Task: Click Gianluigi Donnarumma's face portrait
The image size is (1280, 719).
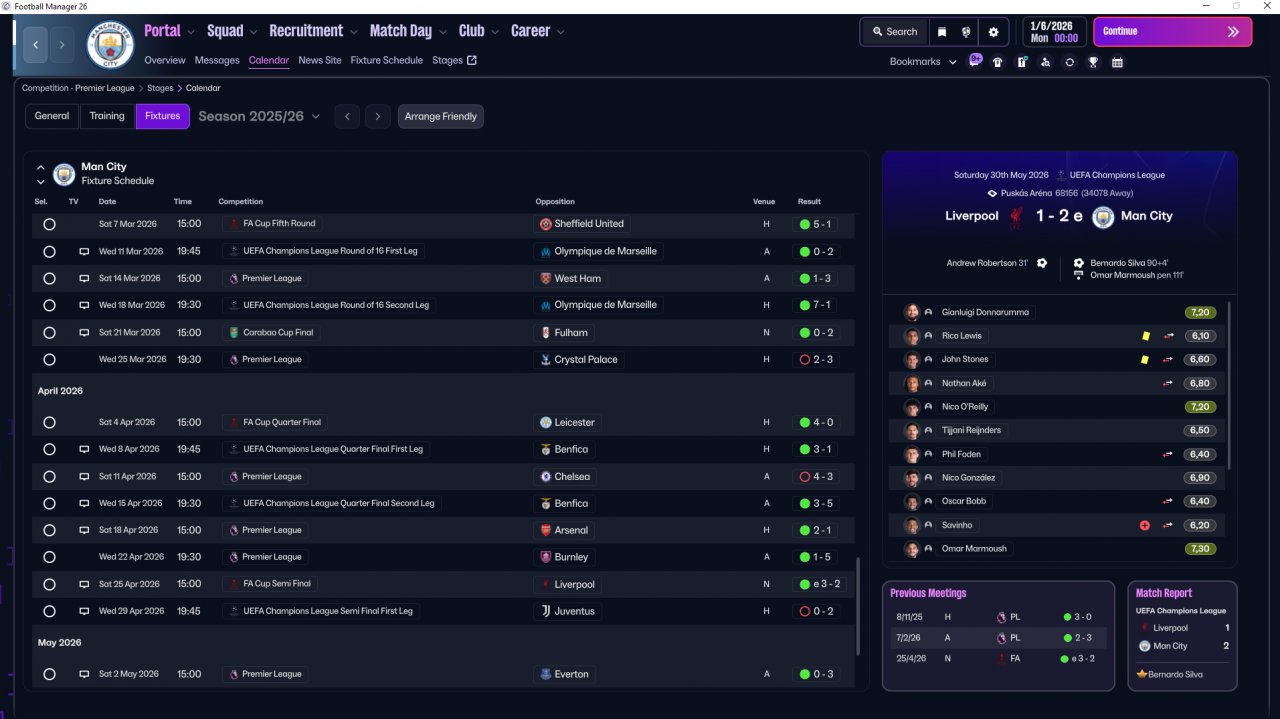Action: pos(912,312)
